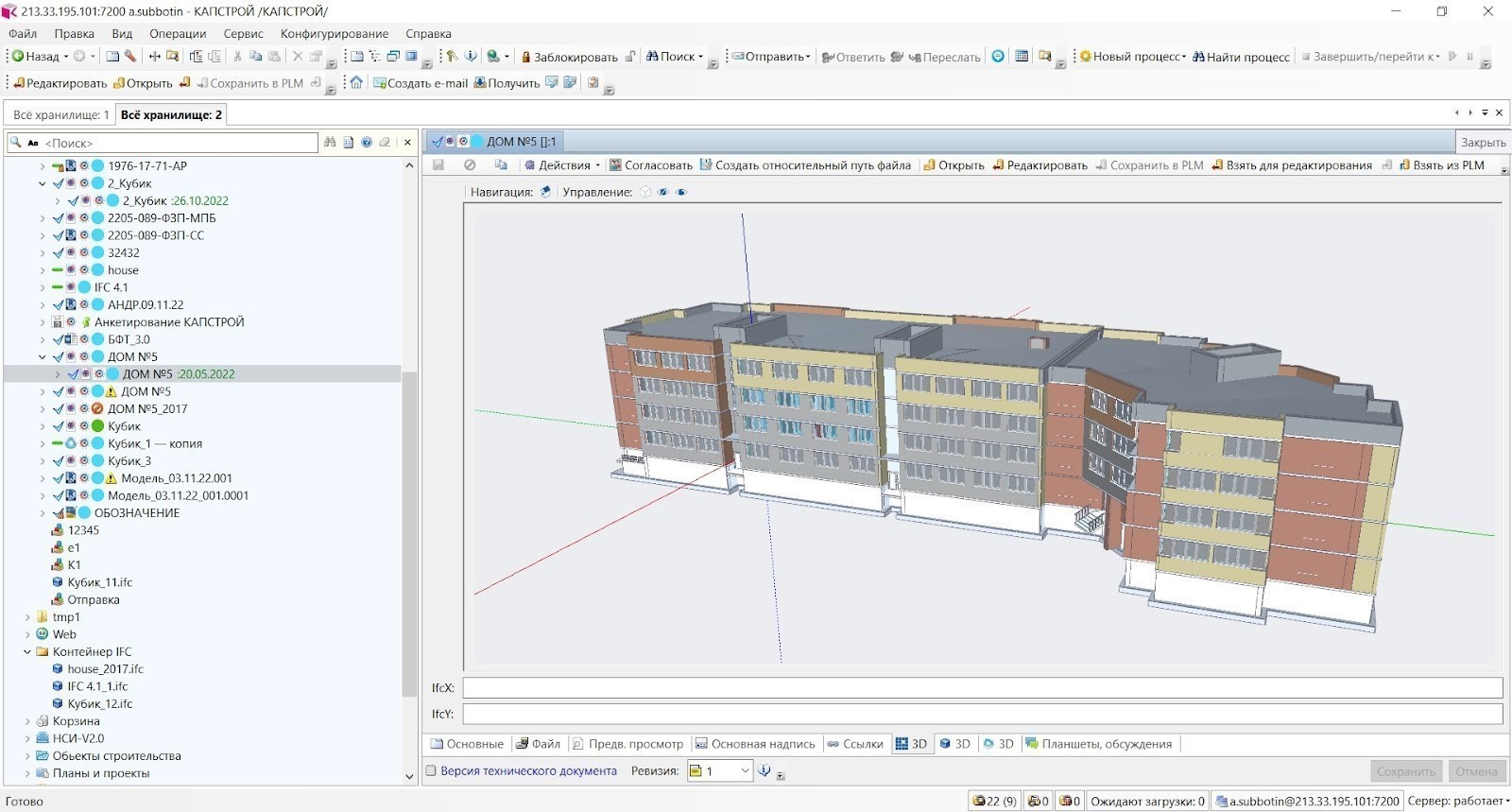Go back with the Назад button
1512x812 pixels.
tap(35, 57)
